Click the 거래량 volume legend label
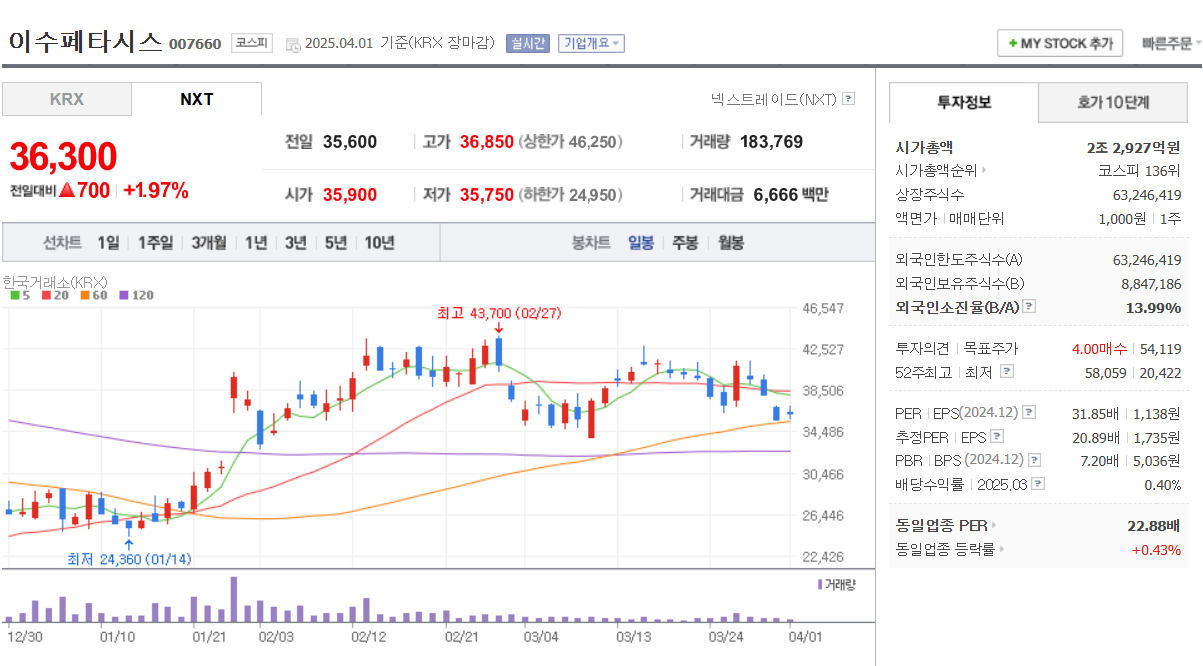 tap(837, 584)
